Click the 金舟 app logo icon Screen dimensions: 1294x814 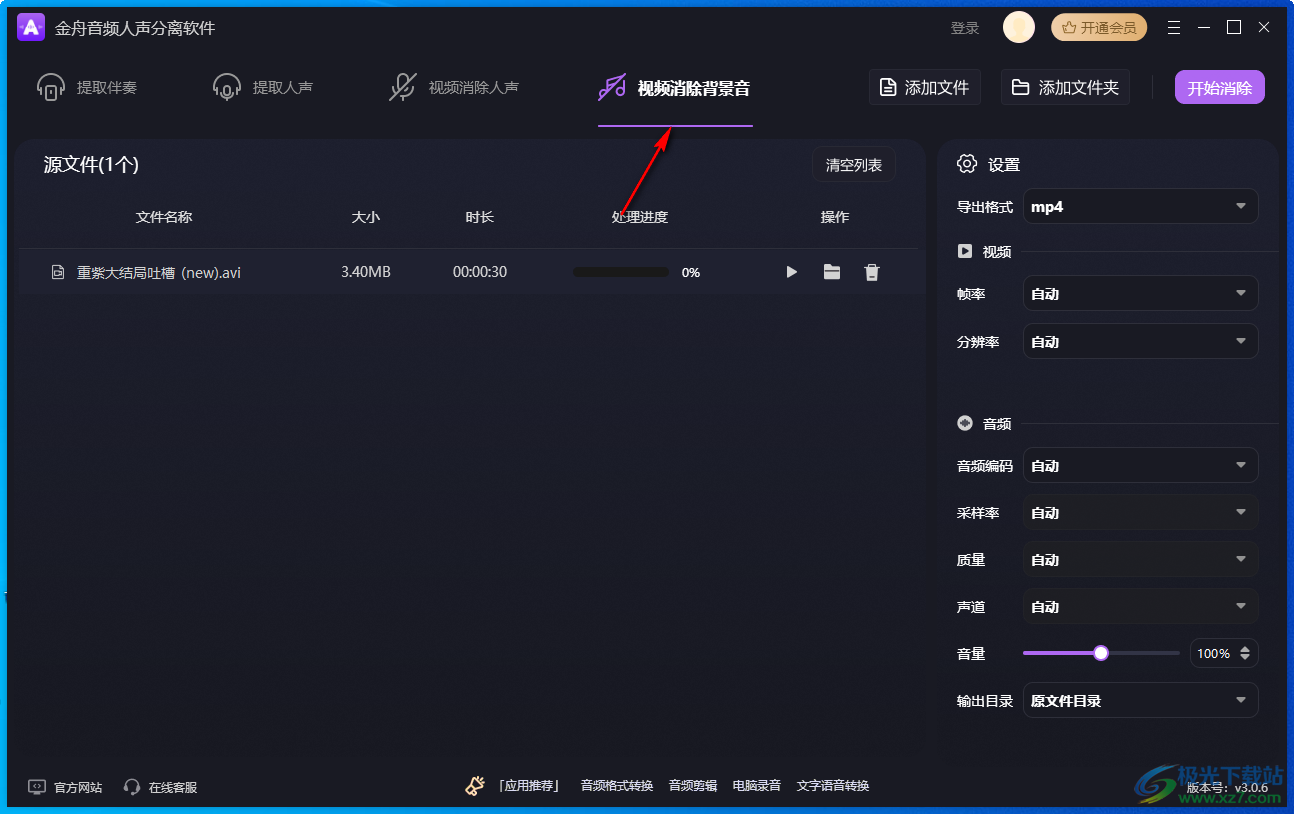[31, 28]
